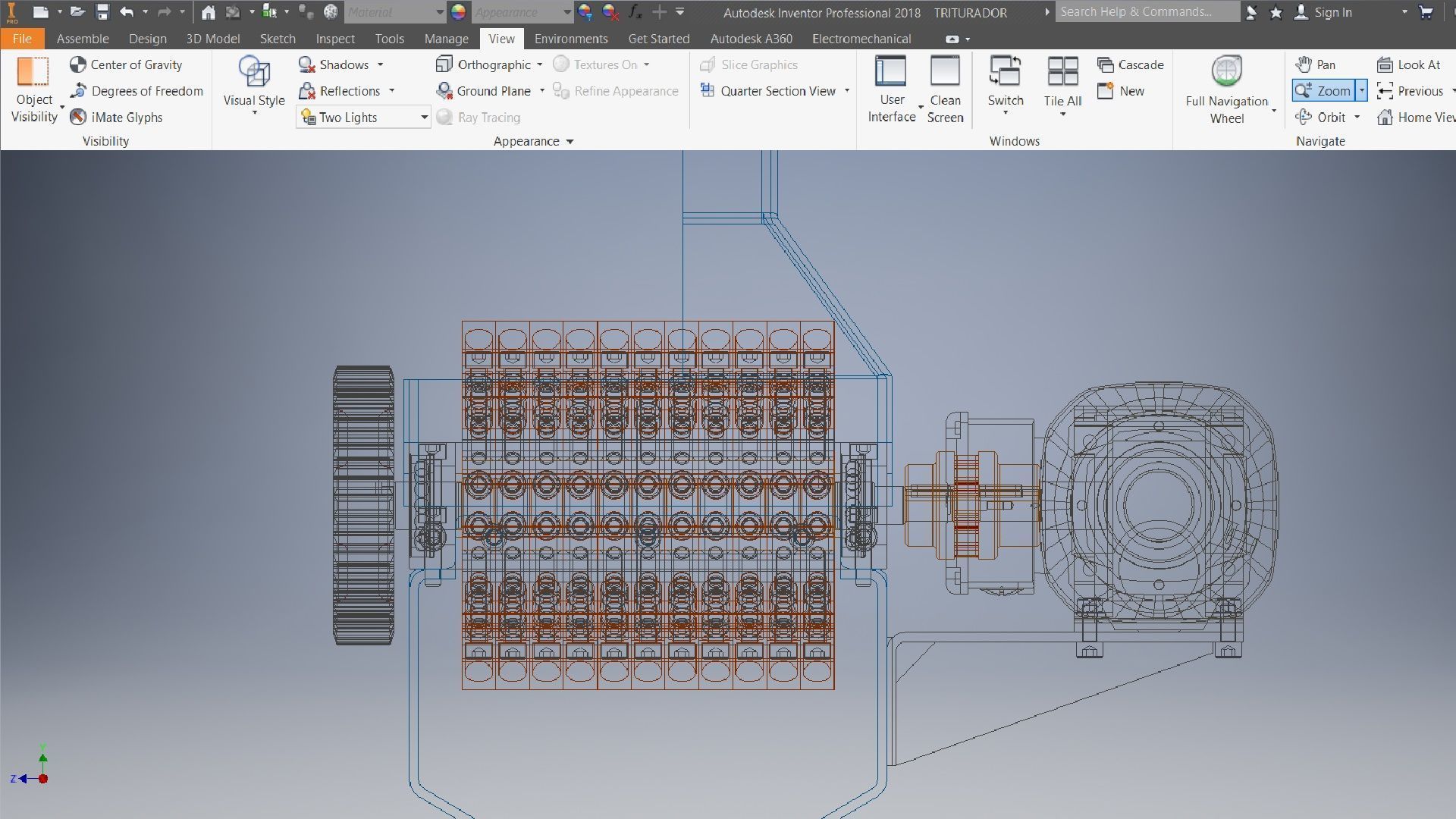Click Sign In
Screen dimensions: 1456x819
(x=1332, y=12)
